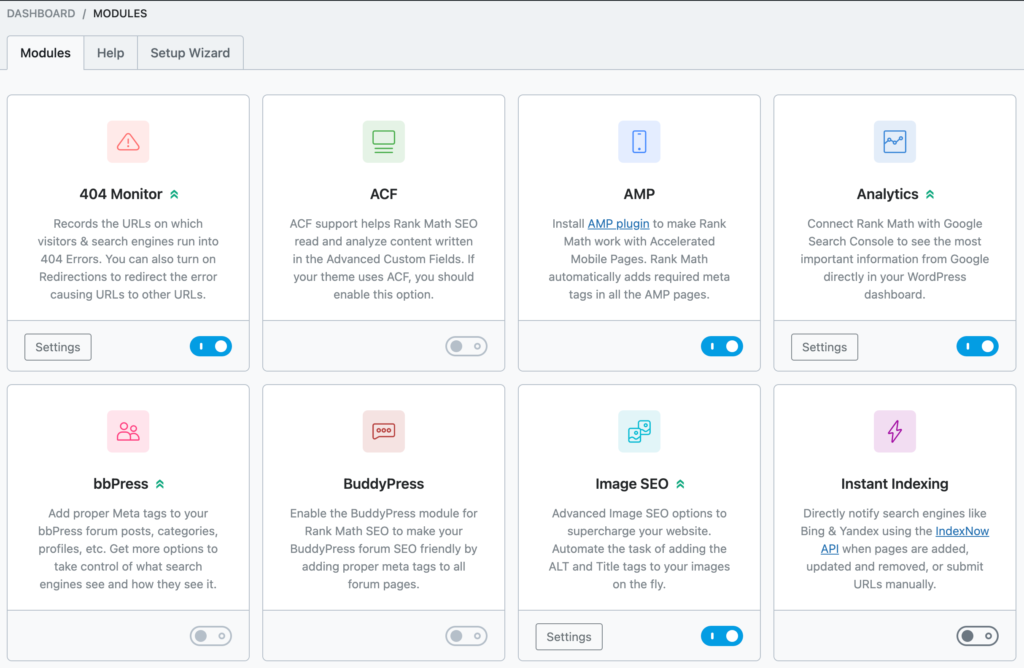1024x668 pixels.
Task: Click the AMP module title
Action: (x=639, y=194)
